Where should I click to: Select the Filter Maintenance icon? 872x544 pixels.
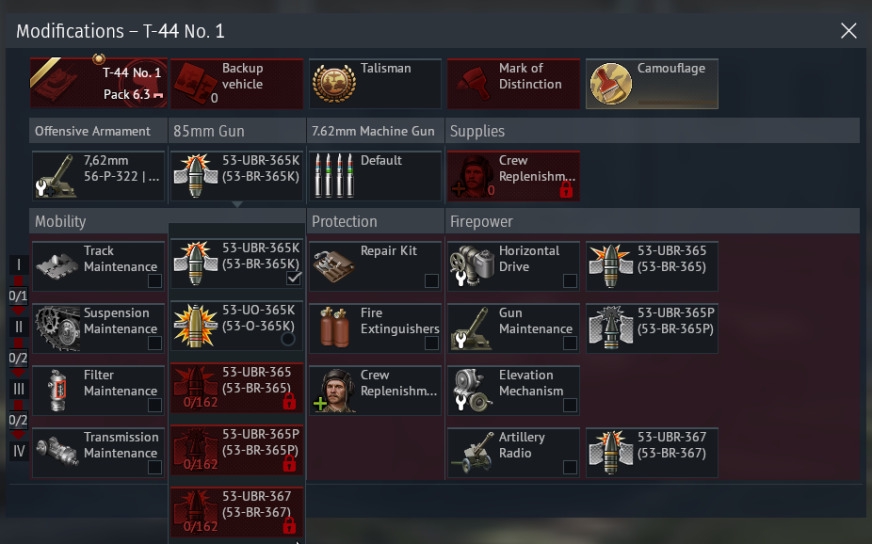(57, 390)
